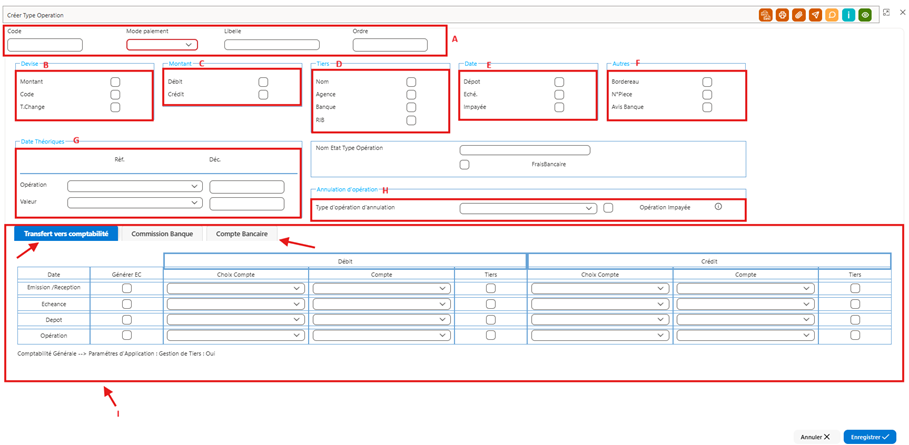Expand Type d'opération d'annulation dropdown
The height and width of the screenshot is (445, 909).
[528, 208]
